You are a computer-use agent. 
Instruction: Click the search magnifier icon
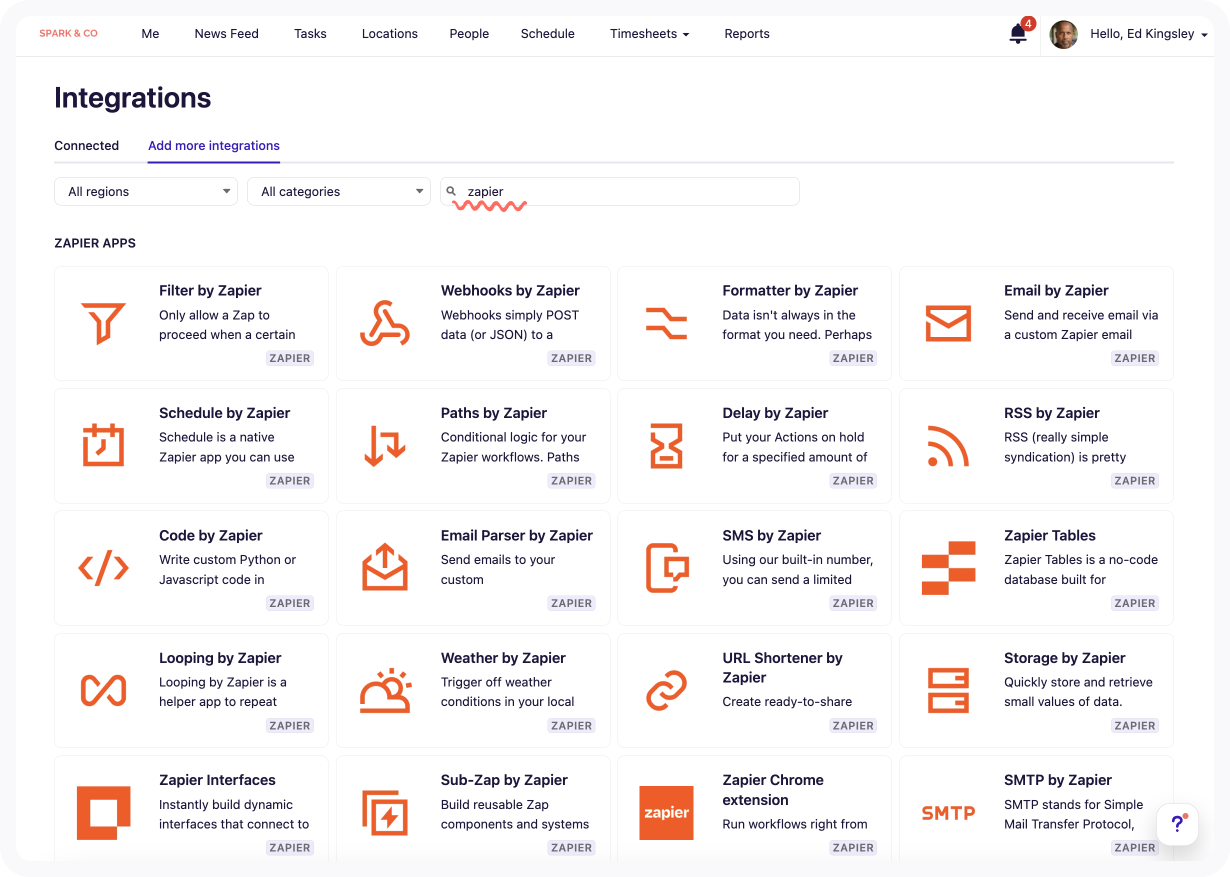point(451,191)
